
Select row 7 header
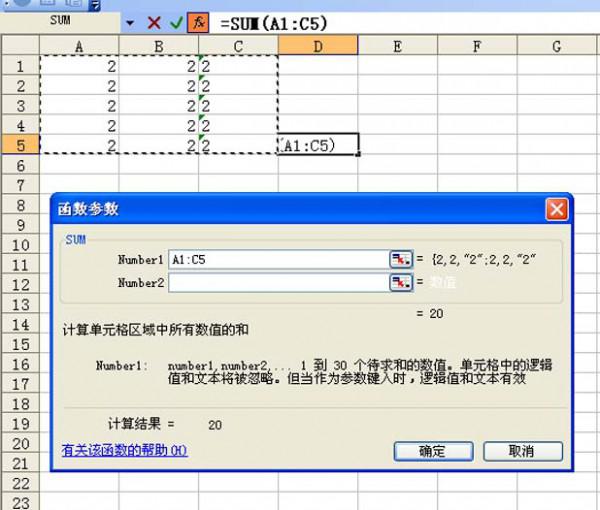tap(20, 185)
